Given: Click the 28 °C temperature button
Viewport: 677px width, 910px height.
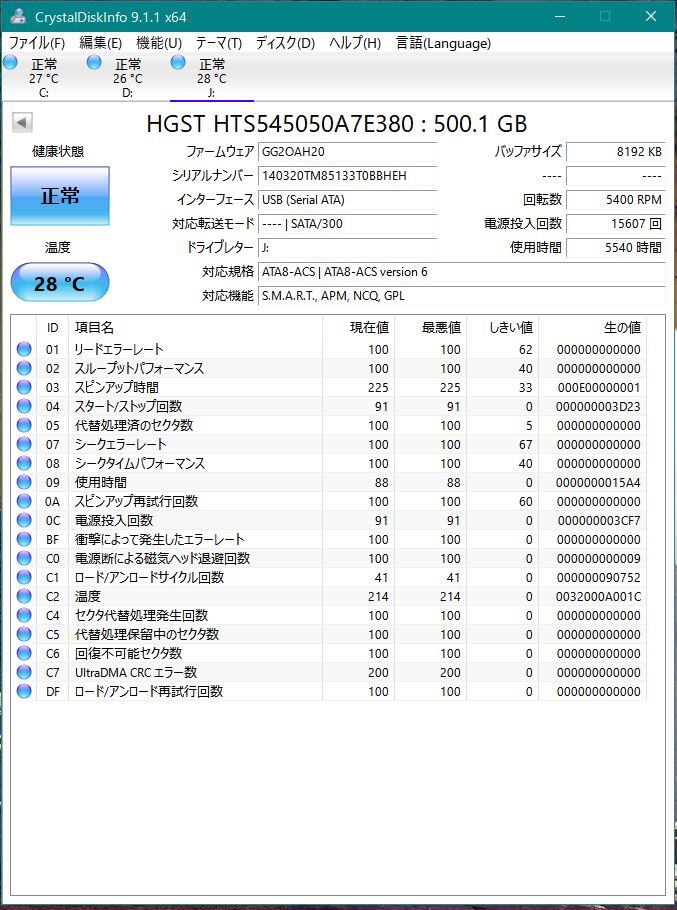Looking at the screenshot, I should [x=60, y=283].
